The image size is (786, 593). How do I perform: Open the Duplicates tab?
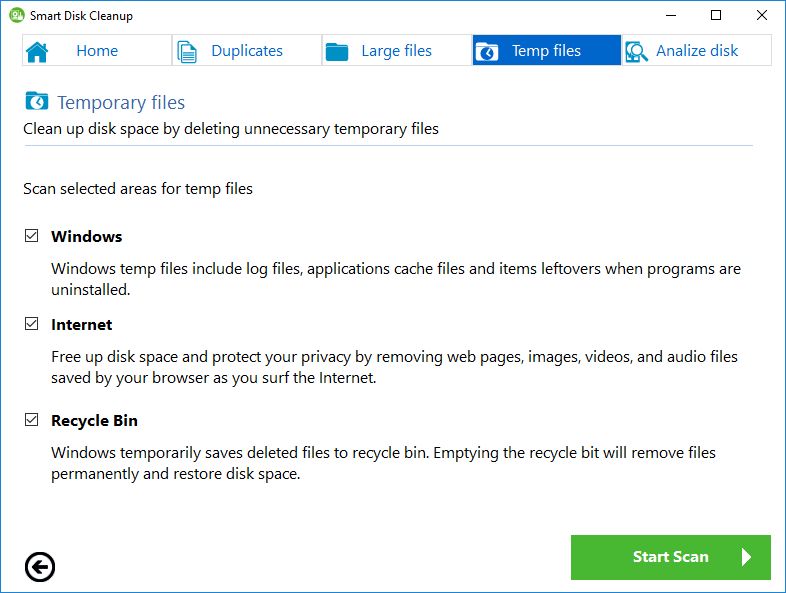(246, 51)
